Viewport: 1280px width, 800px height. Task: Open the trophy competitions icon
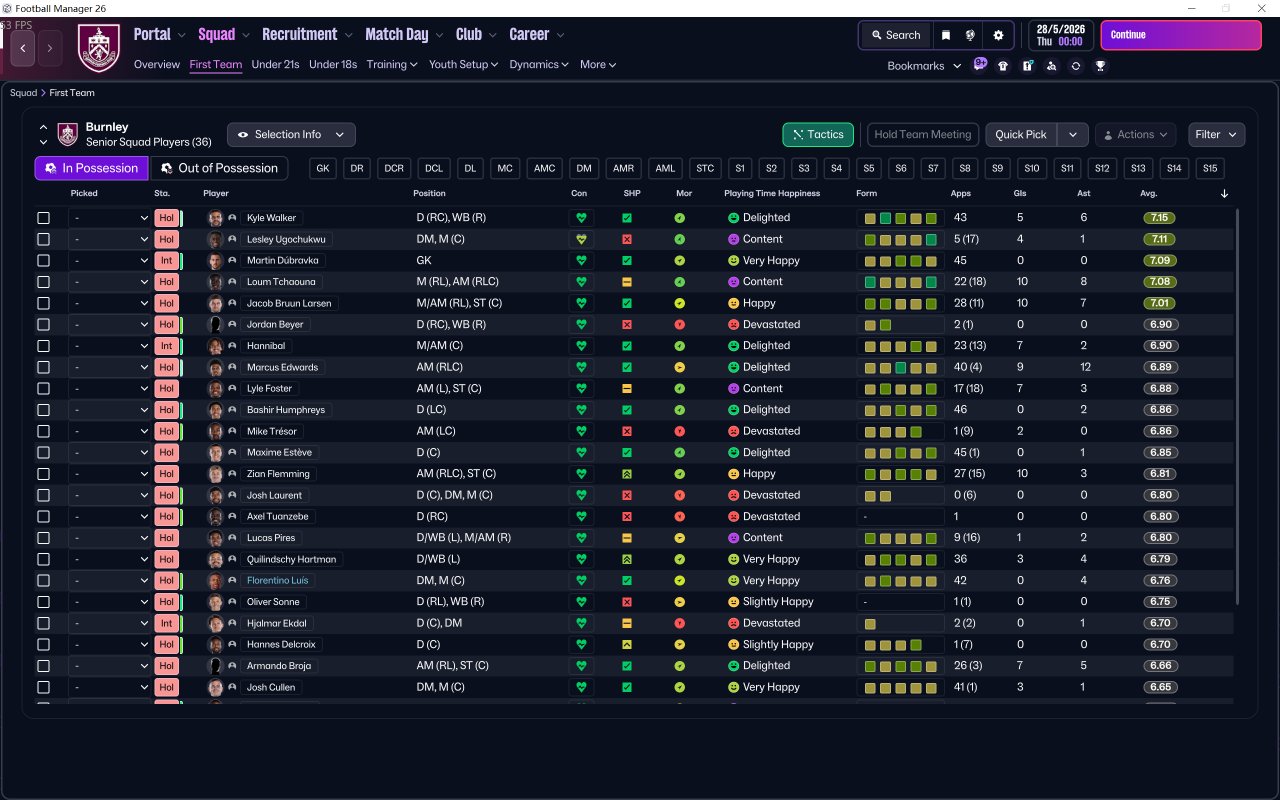pyautogui.click(x=1100, y=66)
